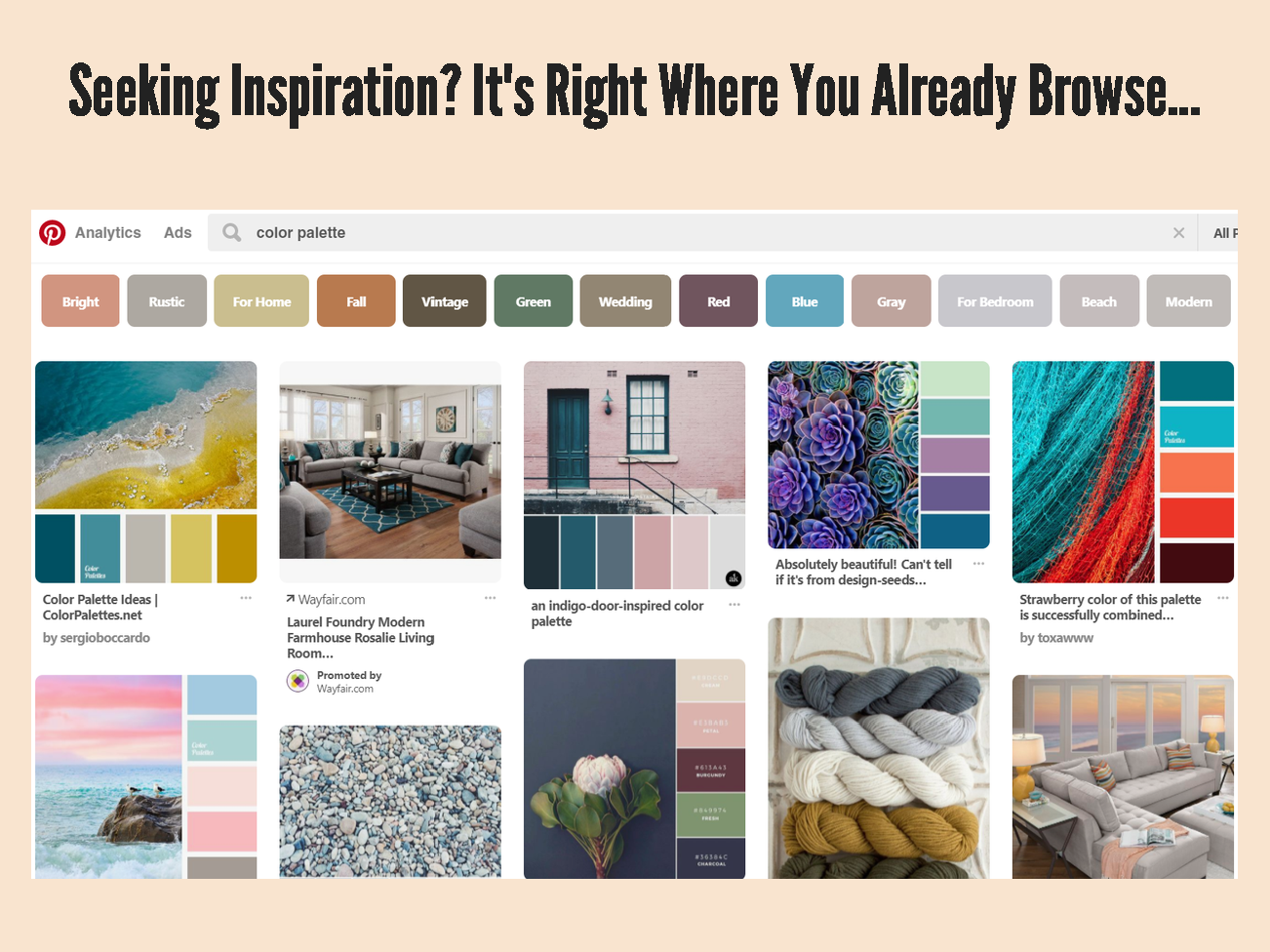Open the Wayfair.com link
Image resolution: width=1270 pixels, height=952 pixels.
tap(332, 600)
